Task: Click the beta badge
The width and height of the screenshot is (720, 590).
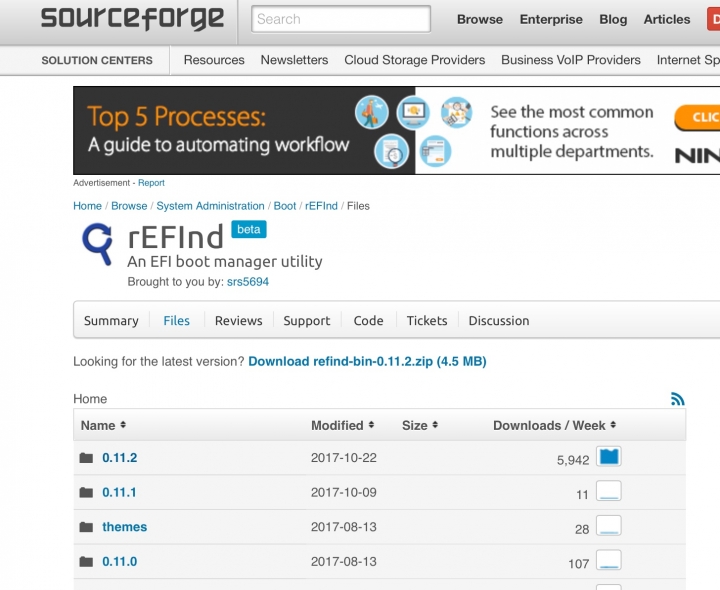Action: (x=249, y=230)
